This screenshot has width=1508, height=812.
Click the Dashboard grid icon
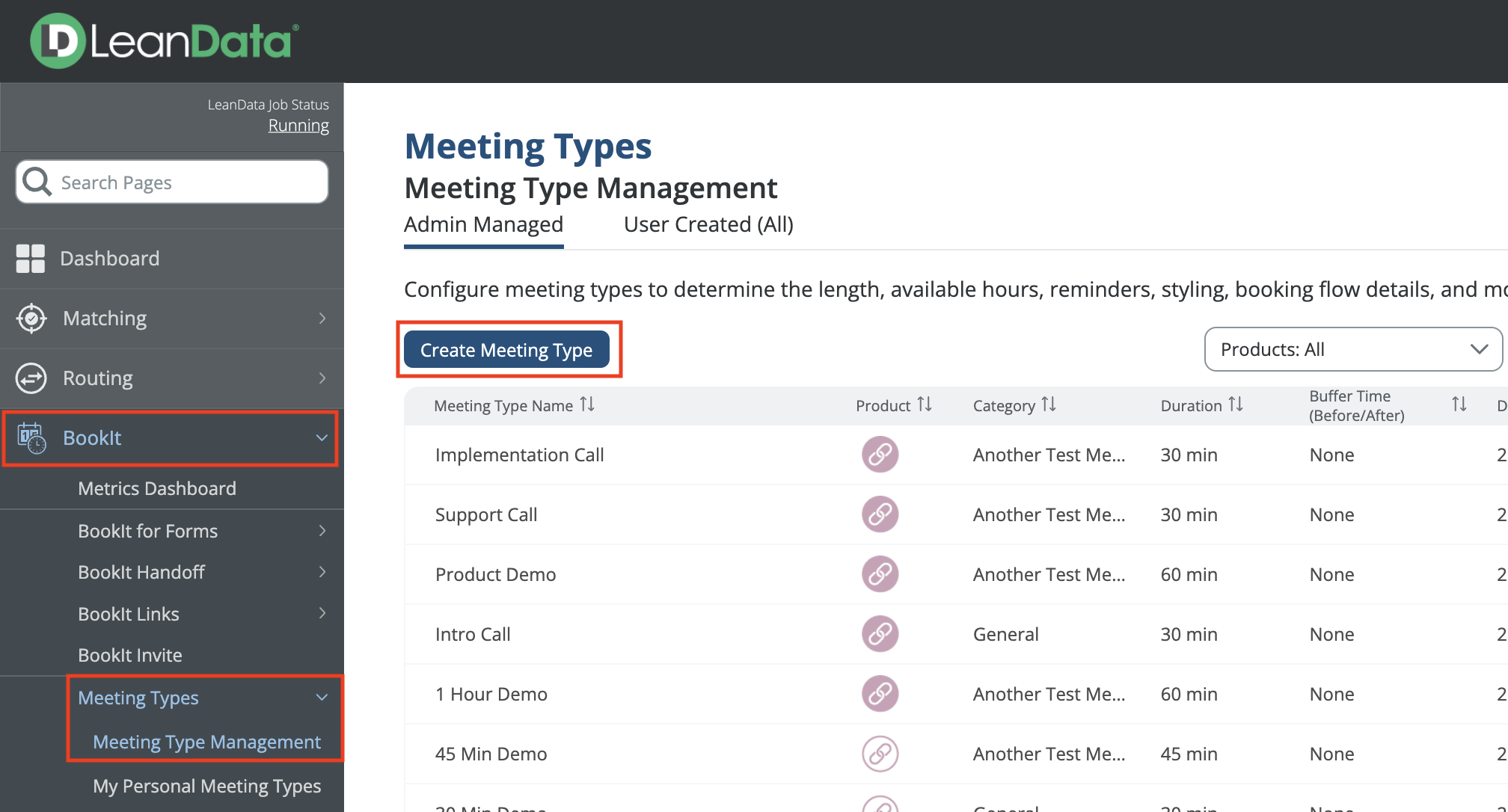pos(31,259)
